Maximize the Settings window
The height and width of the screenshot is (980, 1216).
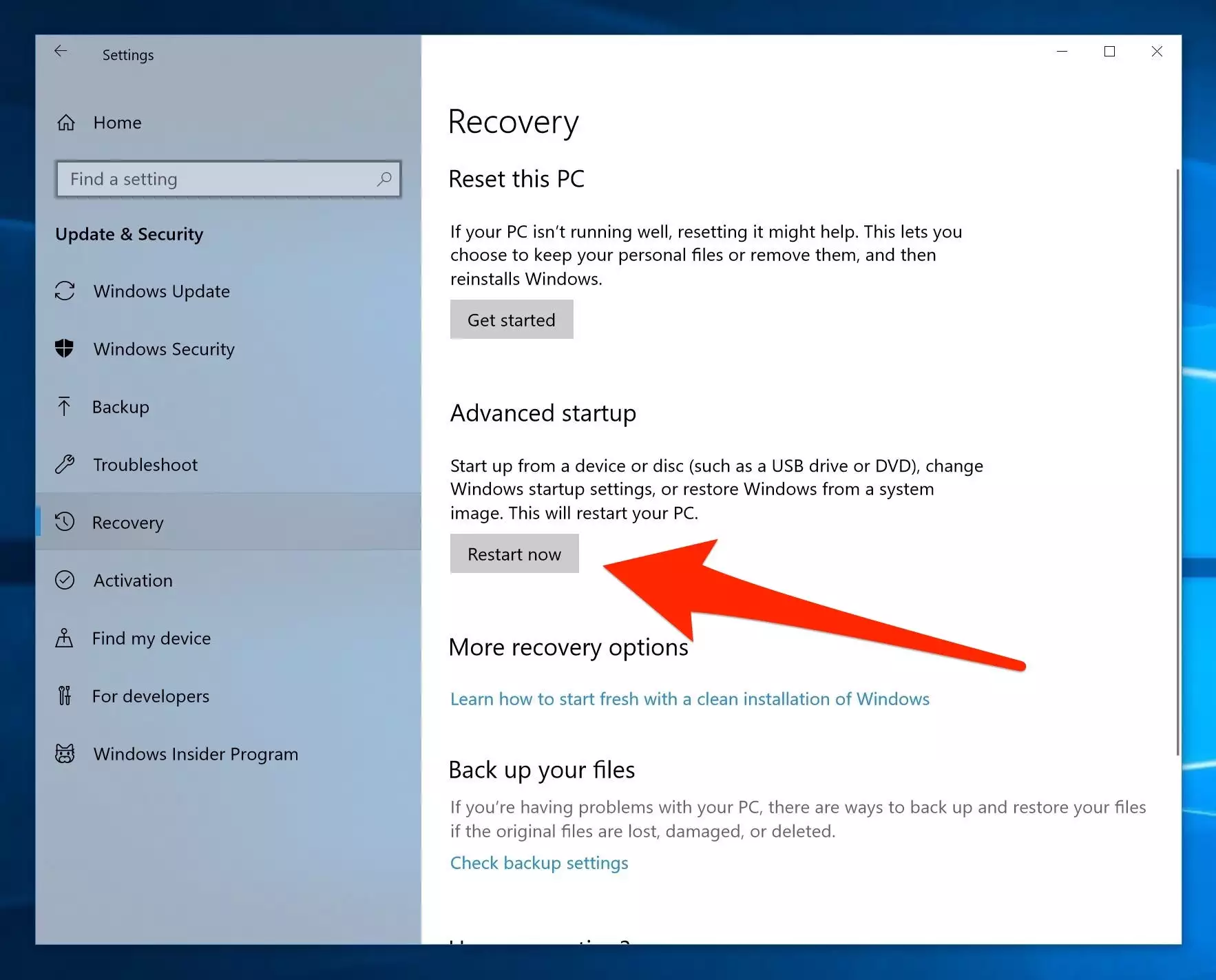pyautogui.click(x=1109, y=52)
